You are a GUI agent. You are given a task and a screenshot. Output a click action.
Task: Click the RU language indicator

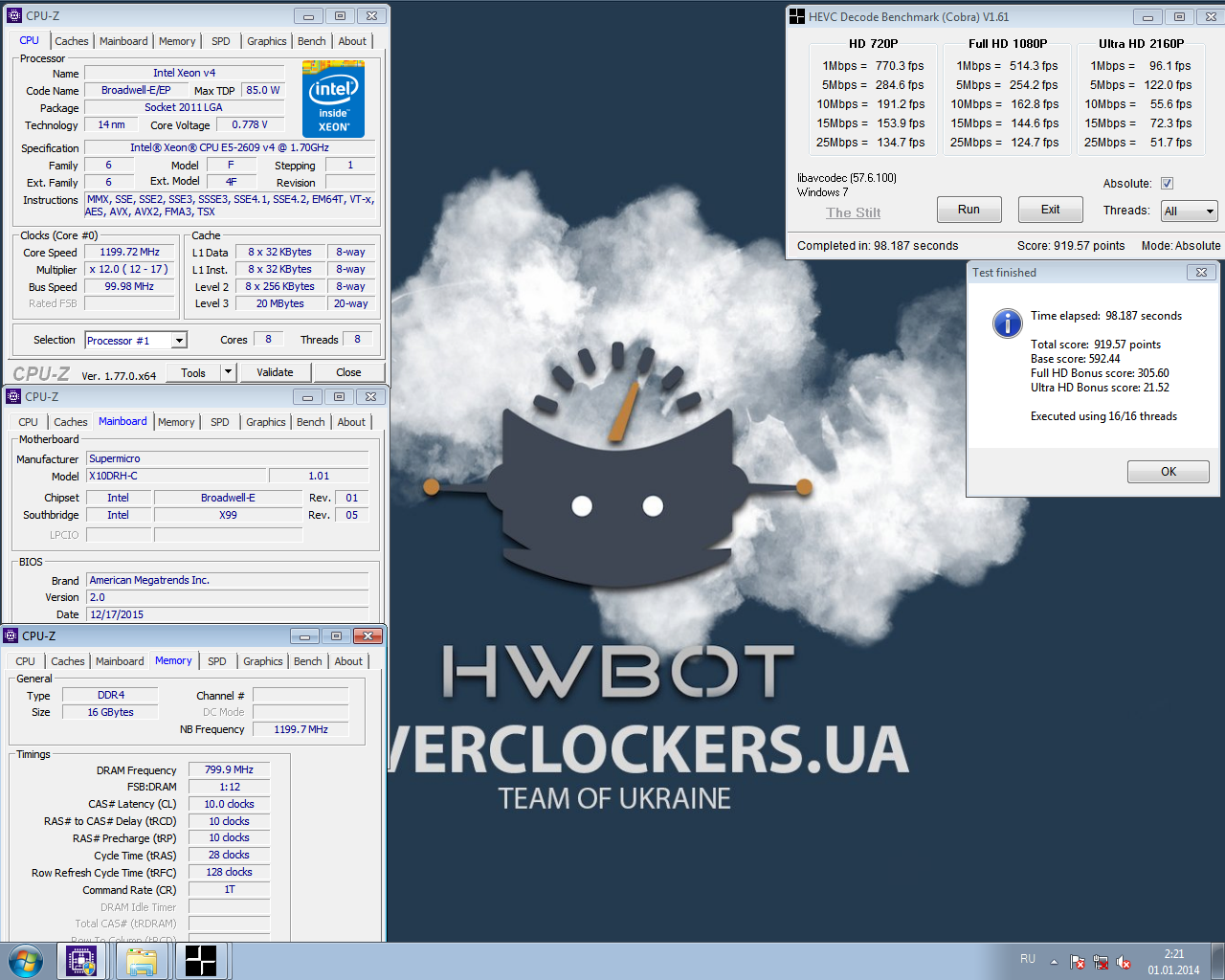(x=1028, y=959)
